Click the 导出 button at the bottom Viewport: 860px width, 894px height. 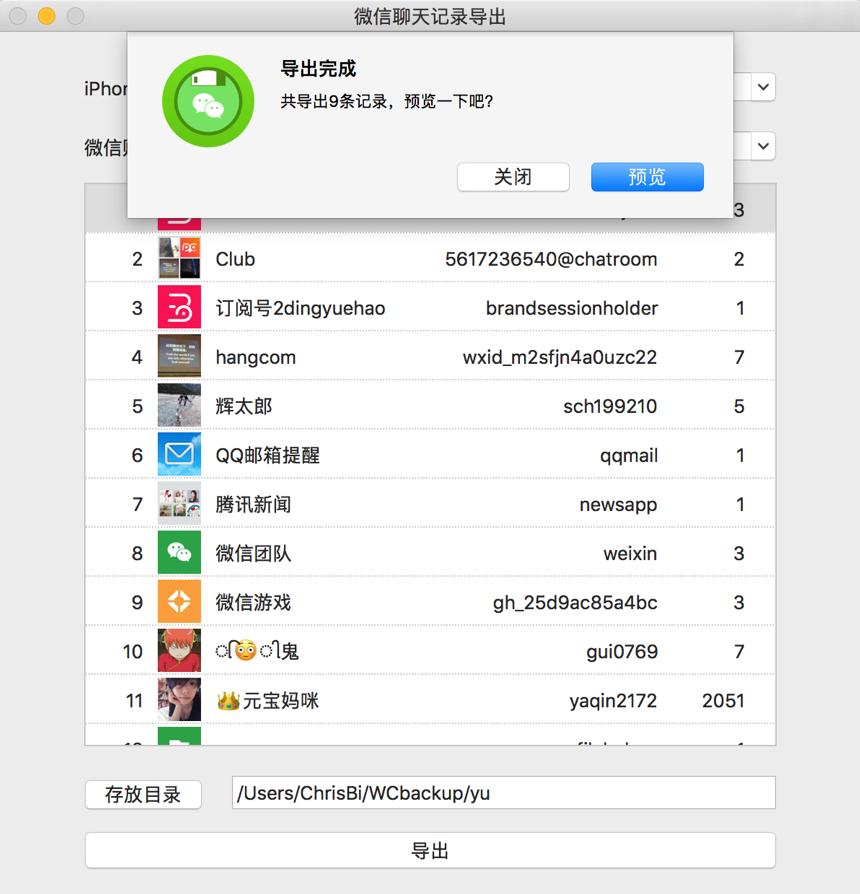point(430,850)
